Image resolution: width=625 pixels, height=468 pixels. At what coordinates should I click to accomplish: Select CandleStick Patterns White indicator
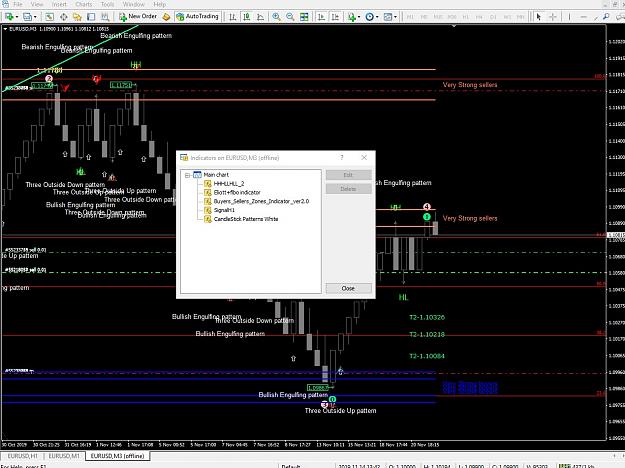coord(246,219)
